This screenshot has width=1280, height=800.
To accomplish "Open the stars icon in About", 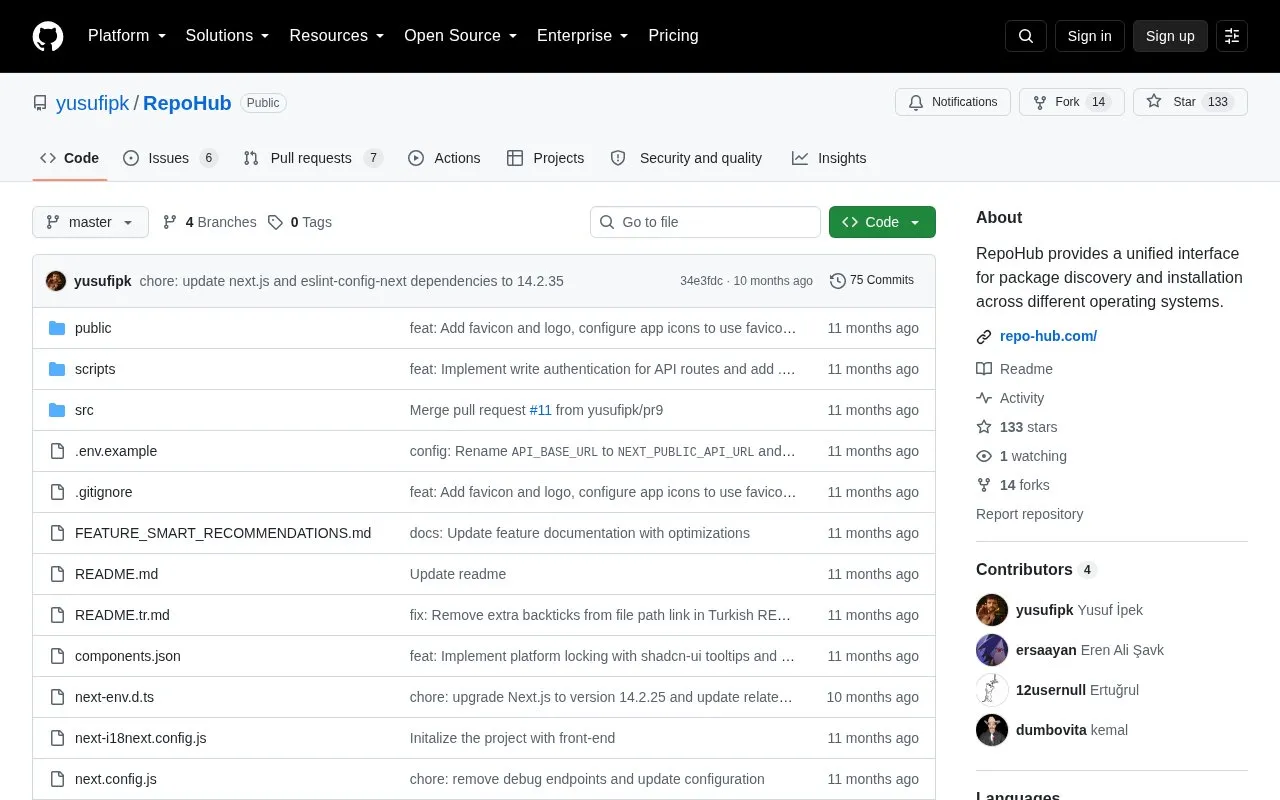I will [x=984, y=427].
